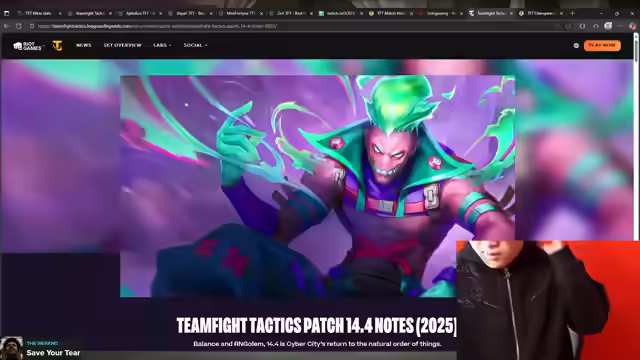640x360 pixels.
Task: Open the new tab plus button
Action: (572, 13)
